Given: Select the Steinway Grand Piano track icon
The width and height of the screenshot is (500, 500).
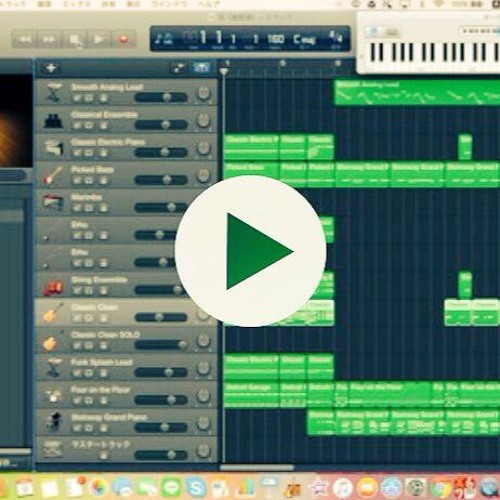Looking at the screenshot, I should coord(54,422).
